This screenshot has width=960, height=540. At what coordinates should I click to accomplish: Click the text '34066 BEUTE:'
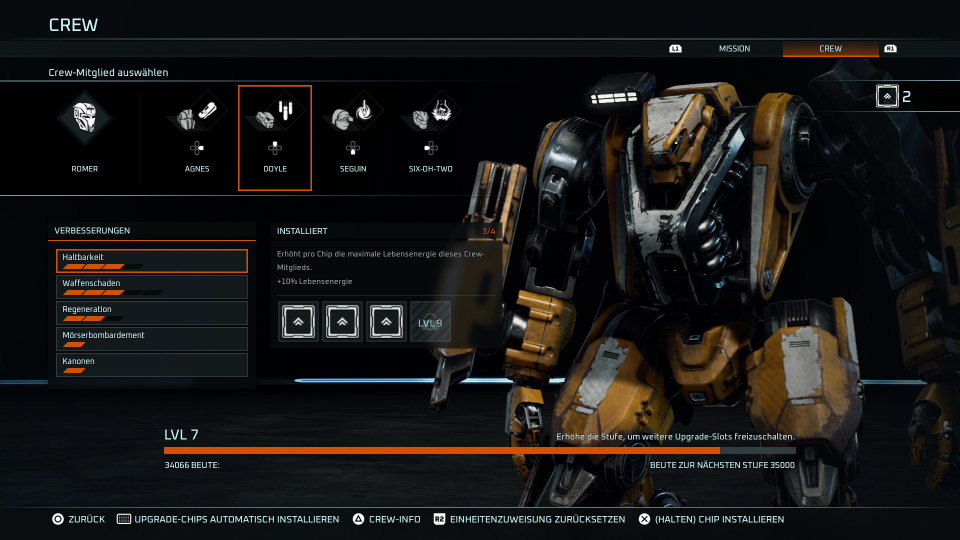192,465
